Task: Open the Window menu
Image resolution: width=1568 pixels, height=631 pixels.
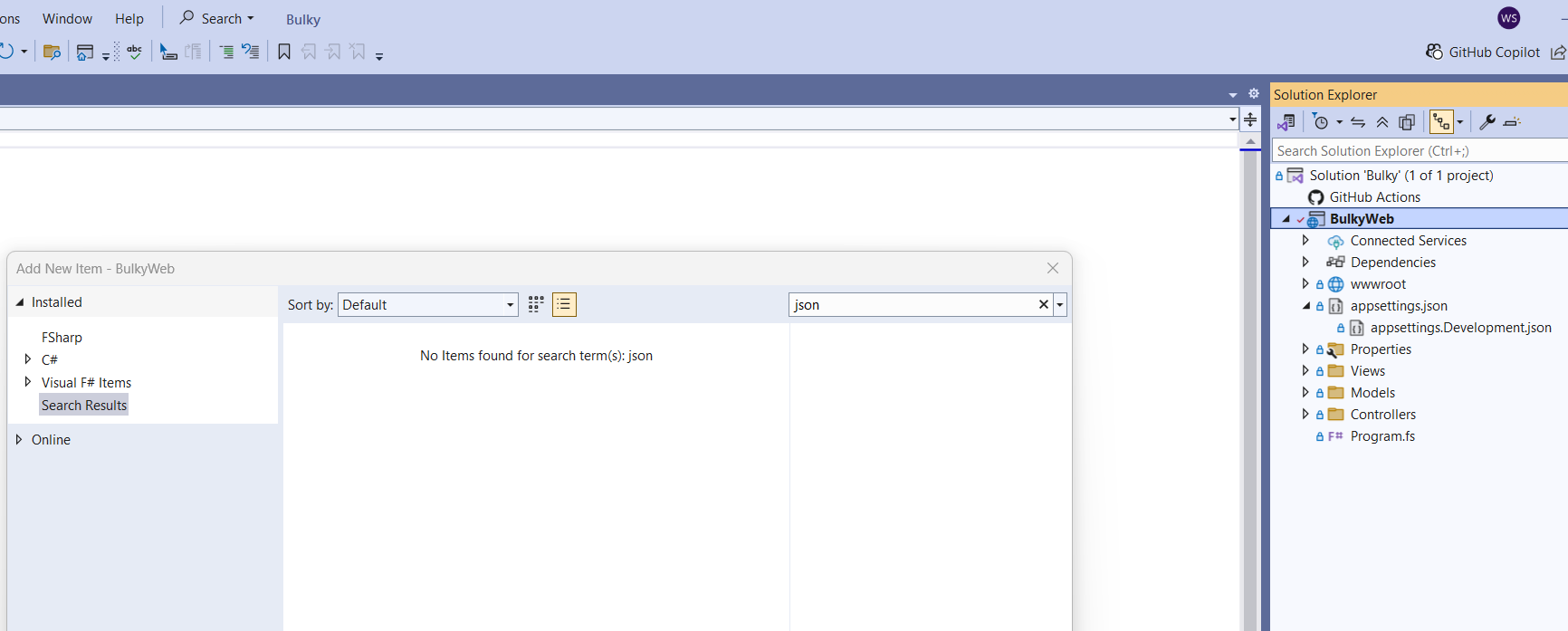Action: click(67, 18)
